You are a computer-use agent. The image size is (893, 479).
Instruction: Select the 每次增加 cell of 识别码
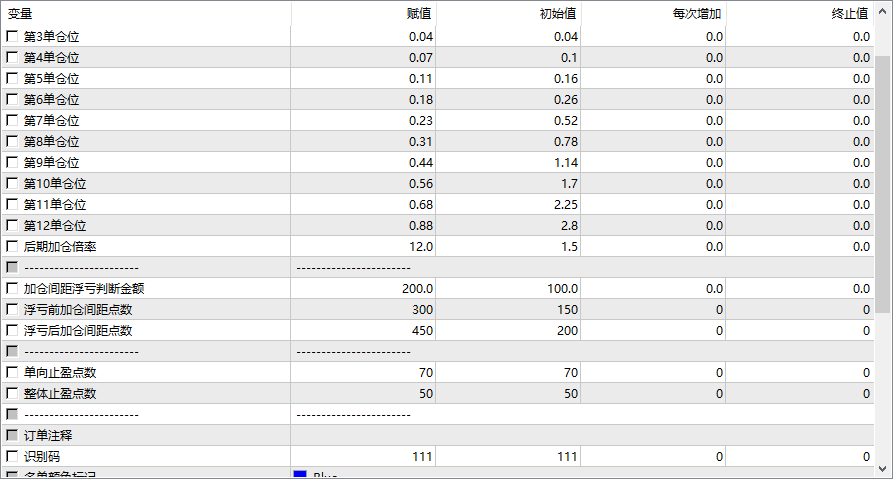tap(653, 456)
